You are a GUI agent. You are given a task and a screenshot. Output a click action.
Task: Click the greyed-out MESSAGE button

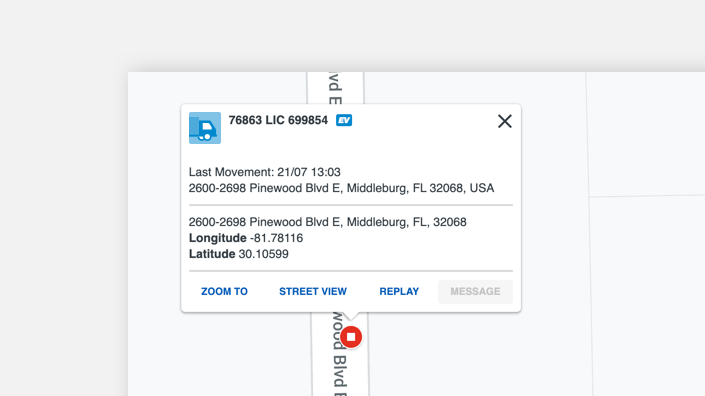point(475,292)
